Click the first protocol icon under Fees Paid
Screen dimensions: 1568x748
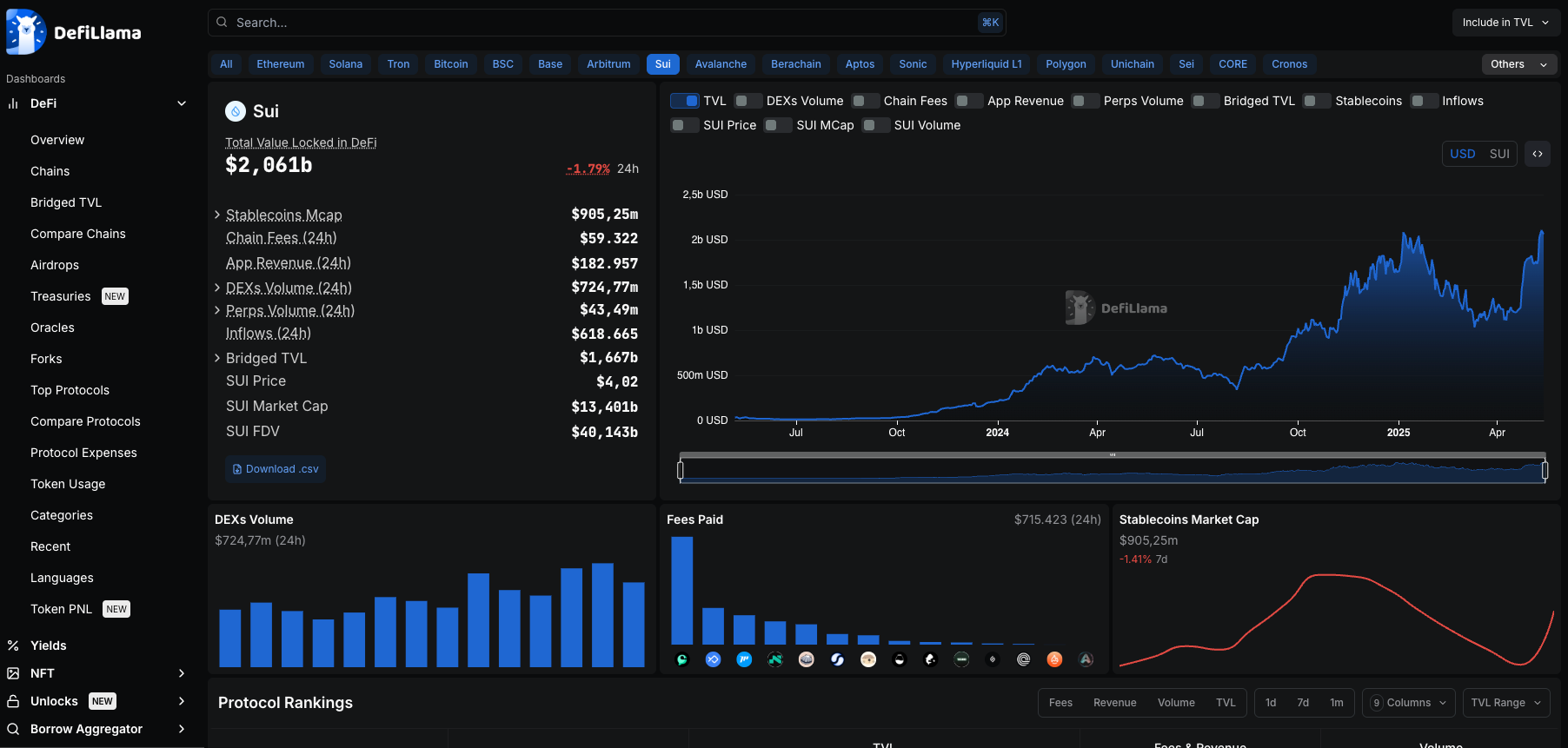pos(682,659)
